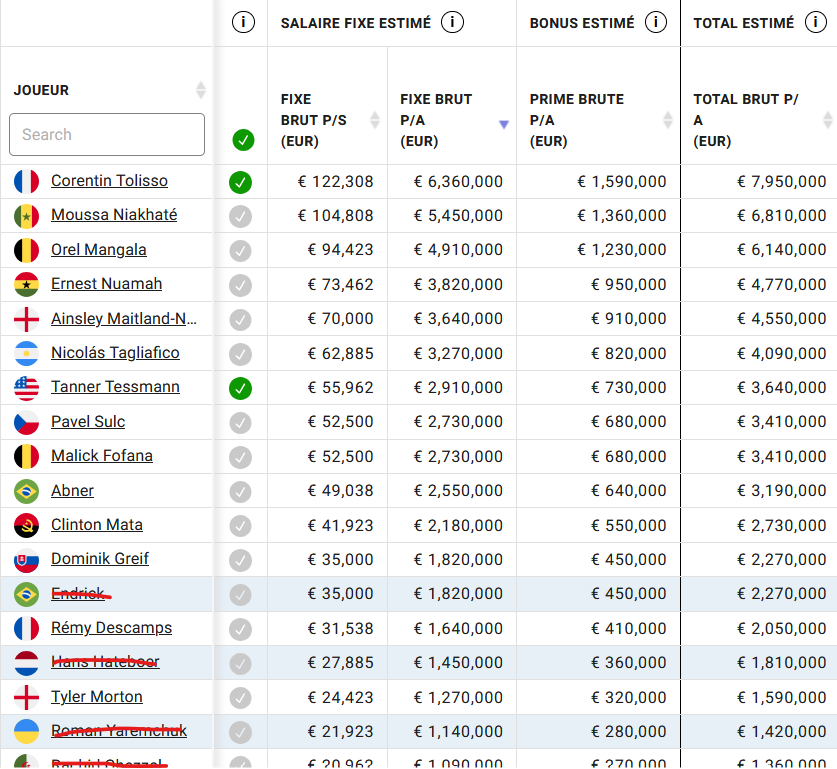Toggle grey checkmark on Moussa Niakhaté row

click(x=240, y=217)
